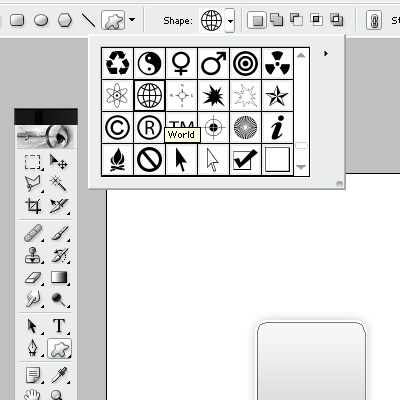Pick the crosshair registration target shape

pos(213,127)
